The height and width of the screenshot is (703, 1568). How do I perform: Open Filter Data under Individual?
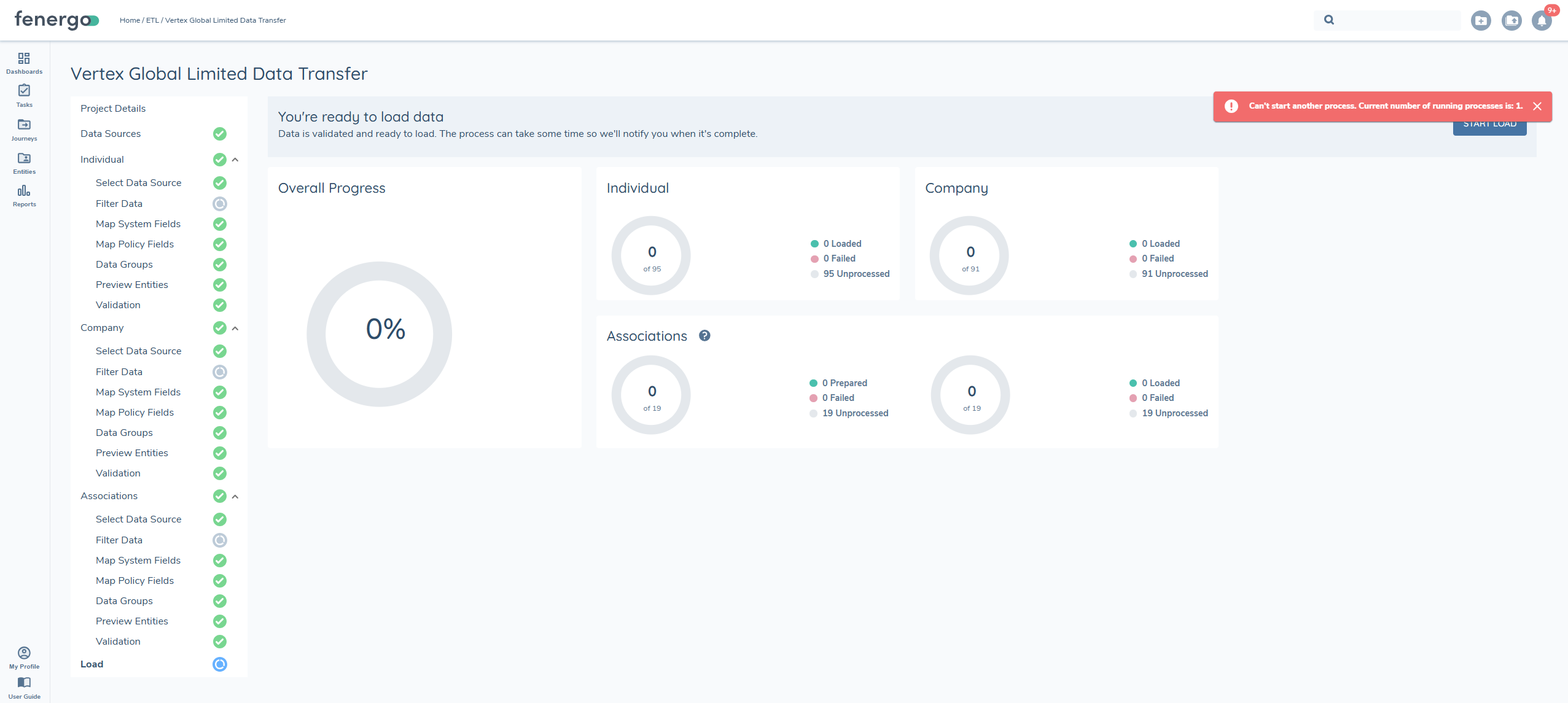(x=119, y=204)
